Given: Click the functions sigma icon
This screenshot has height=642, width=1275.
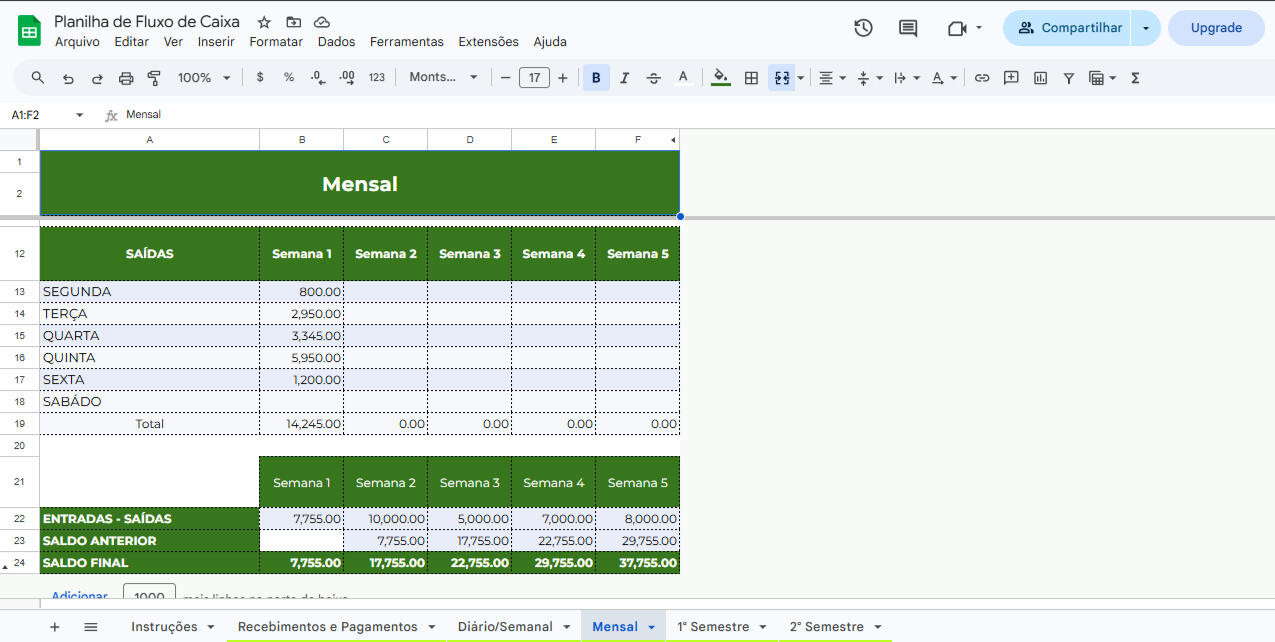Looking at the screenshot, I should (1135, 78).
